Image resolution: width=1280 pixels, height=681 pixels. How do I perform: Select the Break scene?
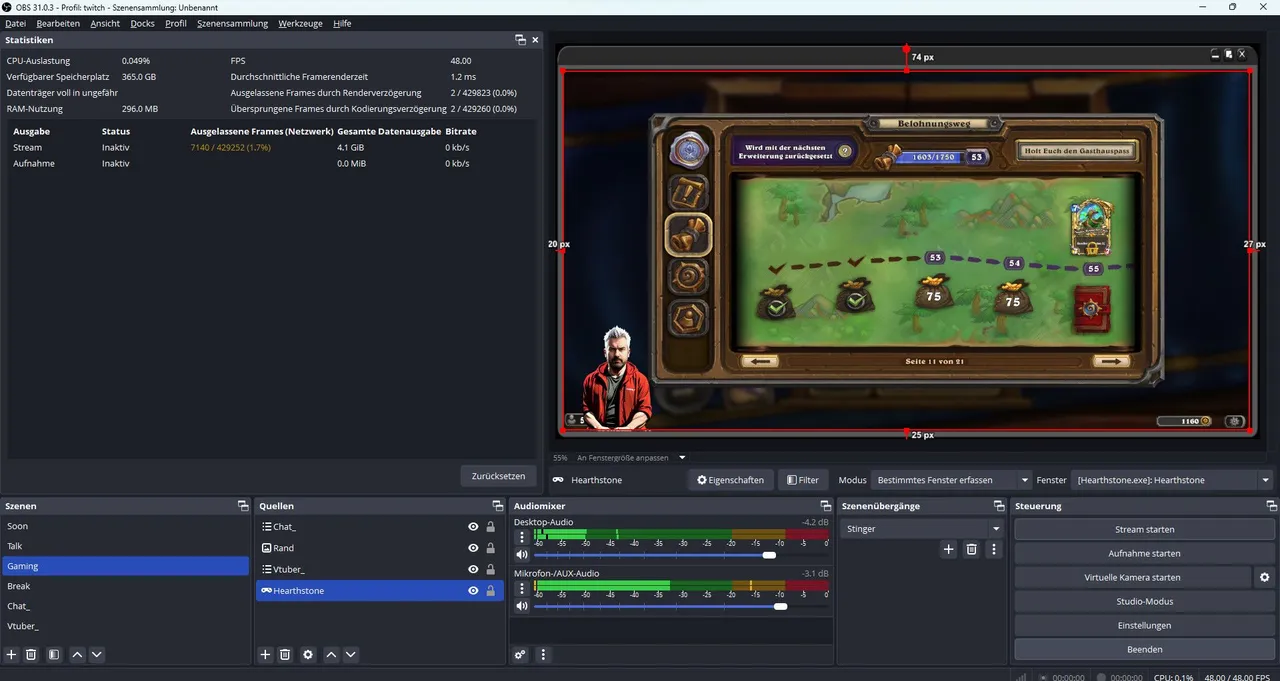point(125,586)
